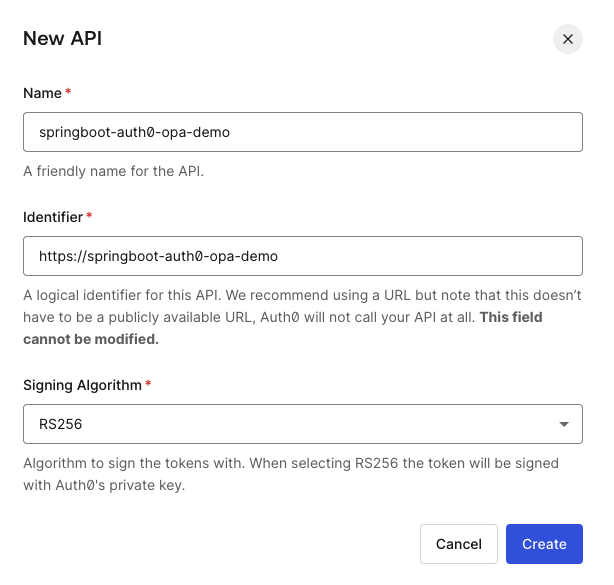Image resolution: width=614 pixels, height=585 pixels.
Task: Click the 'A friendly name for the API' hint
Action: tap(113, 171)
